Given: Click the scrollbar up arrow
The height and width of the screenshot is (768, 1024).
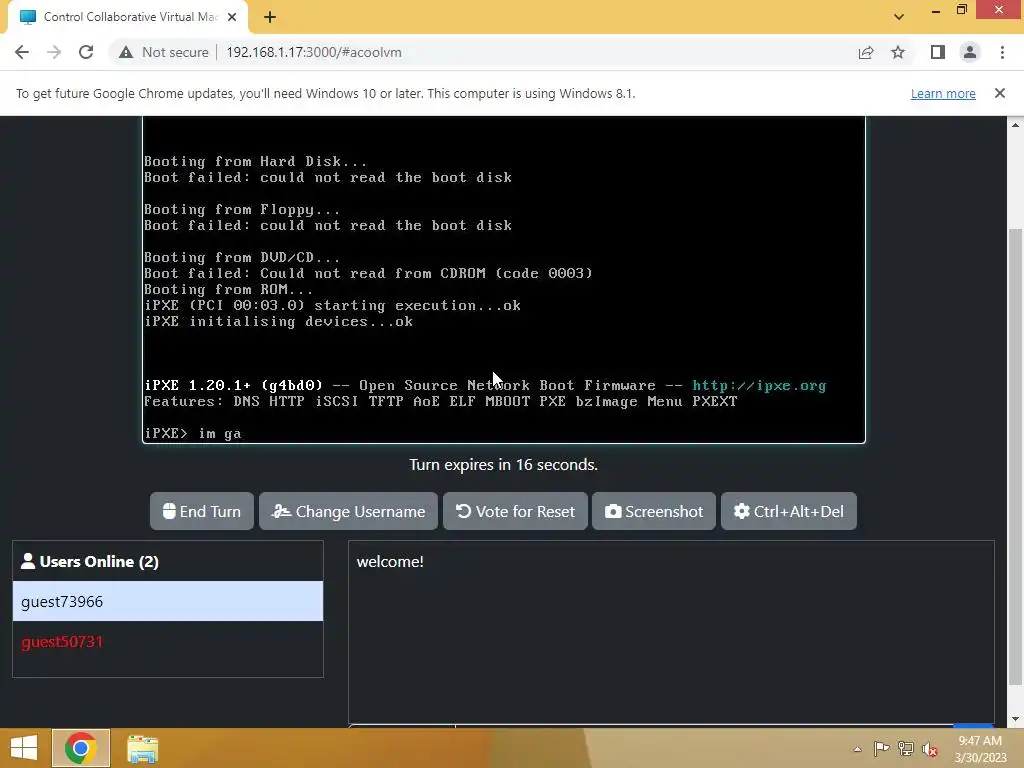Looking at the screenshot, I should (x=1015, y=124).
